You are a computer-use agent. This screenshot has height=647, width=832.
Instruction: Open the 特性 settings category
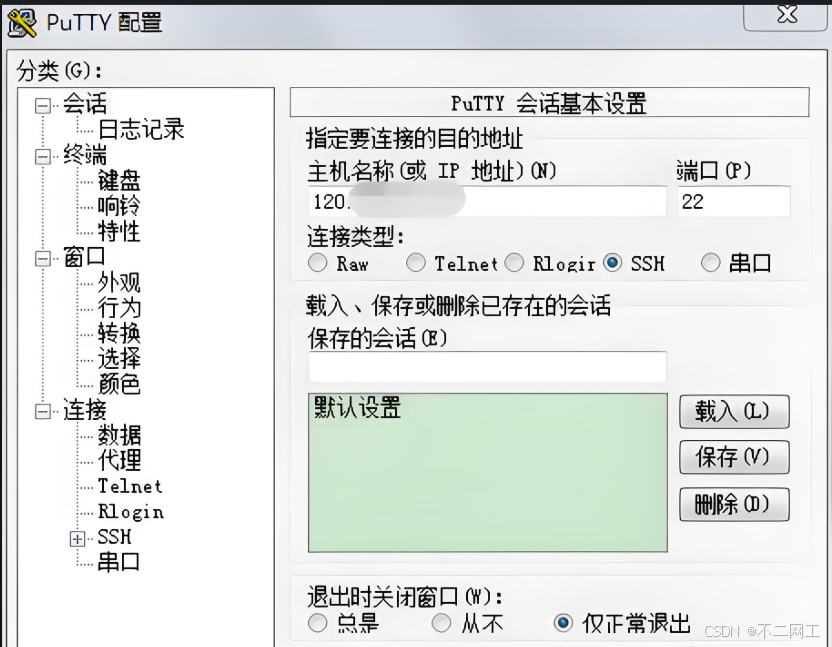pyautogui.click(x=119, y=231)
